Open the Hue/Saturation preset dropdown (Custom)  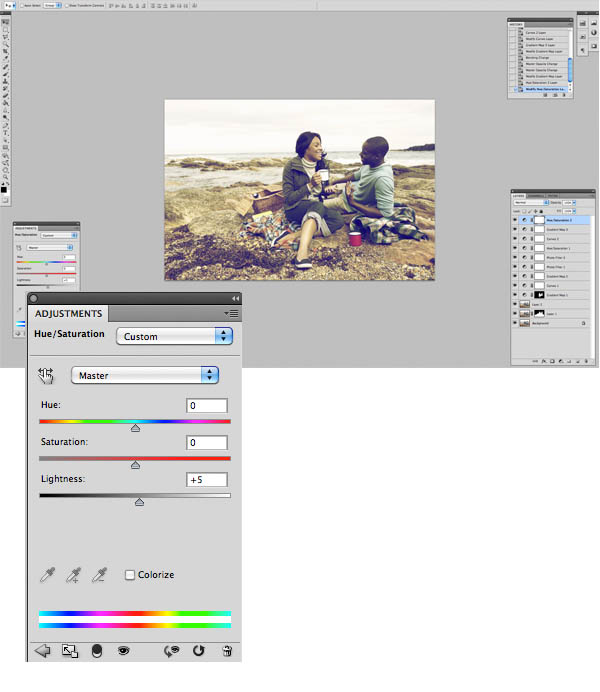pyautogui.click(x=175, y=336)
